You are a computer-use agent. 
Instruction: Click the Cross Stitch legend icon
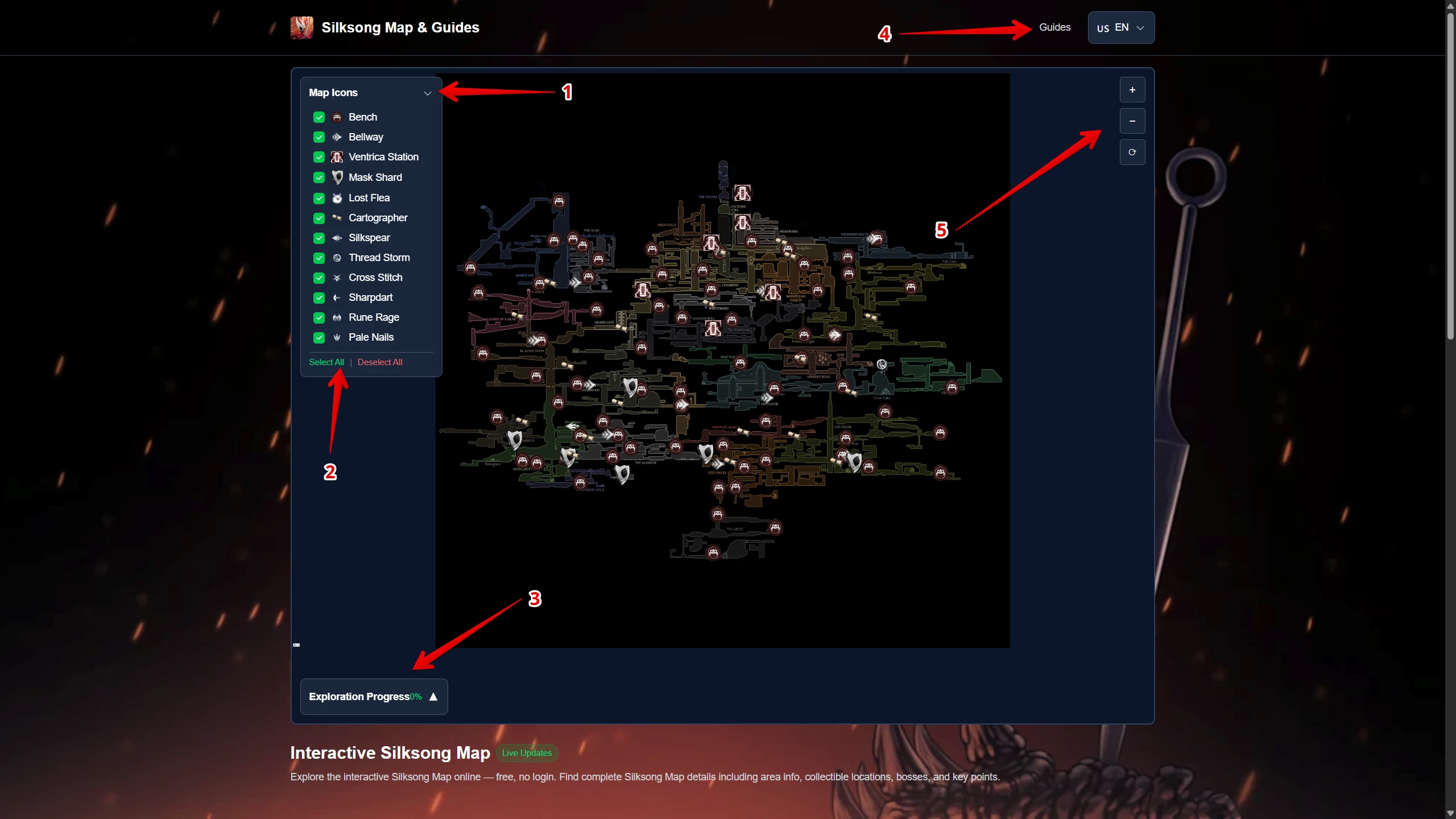(x=337, y=278)
